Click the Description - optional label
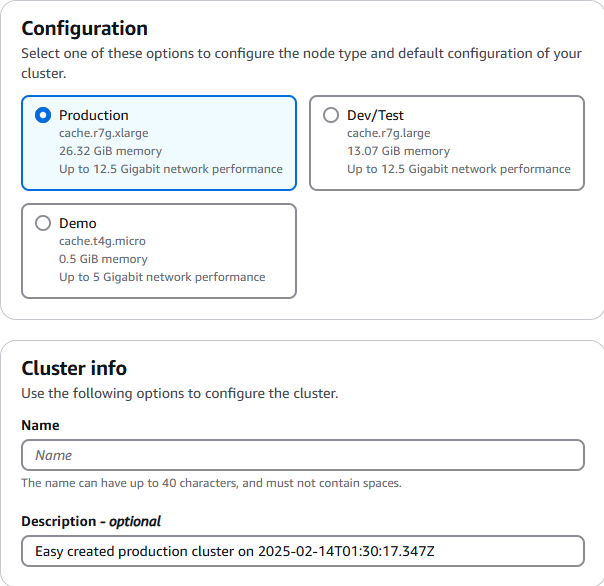The width and height of the screenshot is (604, 586). pos(91,521)
